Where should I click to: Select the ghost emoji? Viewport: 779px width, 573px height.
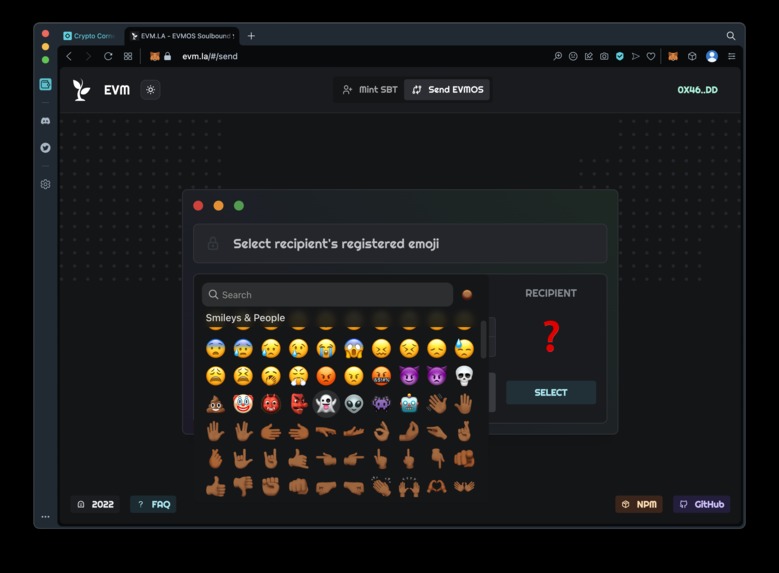point(326,404)
